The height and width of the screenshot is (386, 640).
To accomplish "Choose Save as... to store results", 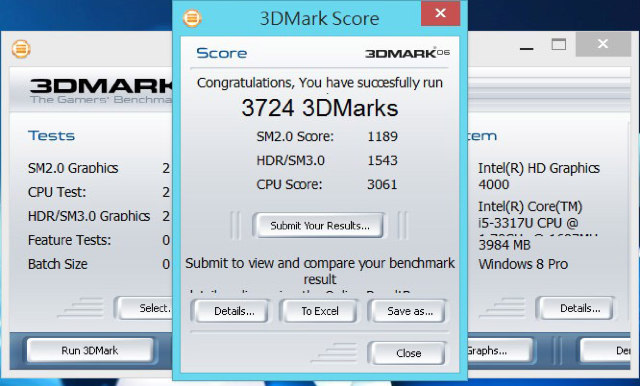I will pyautogui.click(x=409, y=311).
